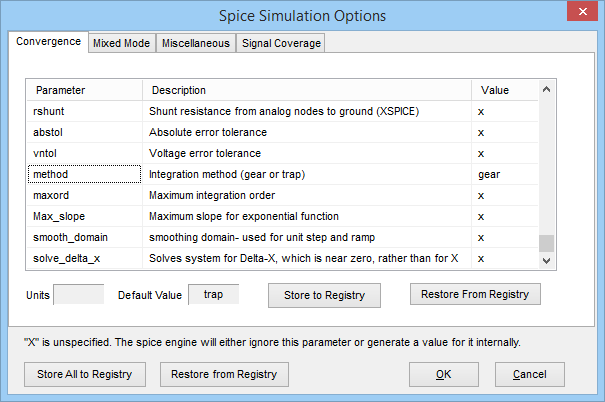Screen dimensions: 605x402
Task: Select the Signal Coverage tab
Action: coord(281,43)
